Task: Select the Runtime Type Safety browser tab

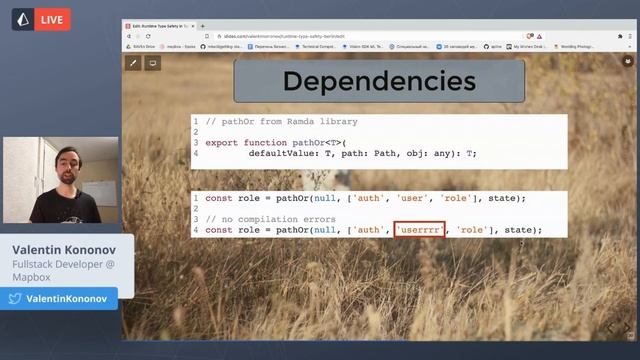Action: 160,26
